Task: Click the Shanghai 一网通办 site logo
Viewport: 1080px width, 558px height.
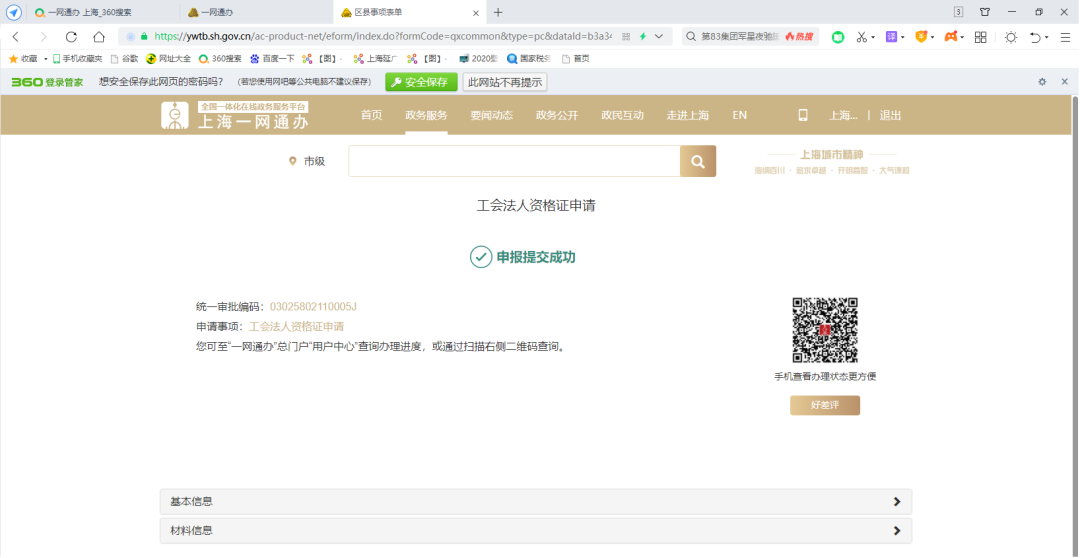Action: click(236, 115)
